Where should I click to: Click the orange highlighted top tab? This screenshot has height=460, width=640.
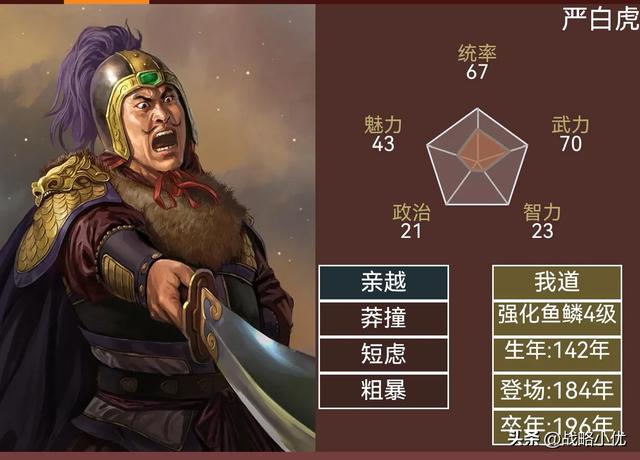[x=107, y=2]
